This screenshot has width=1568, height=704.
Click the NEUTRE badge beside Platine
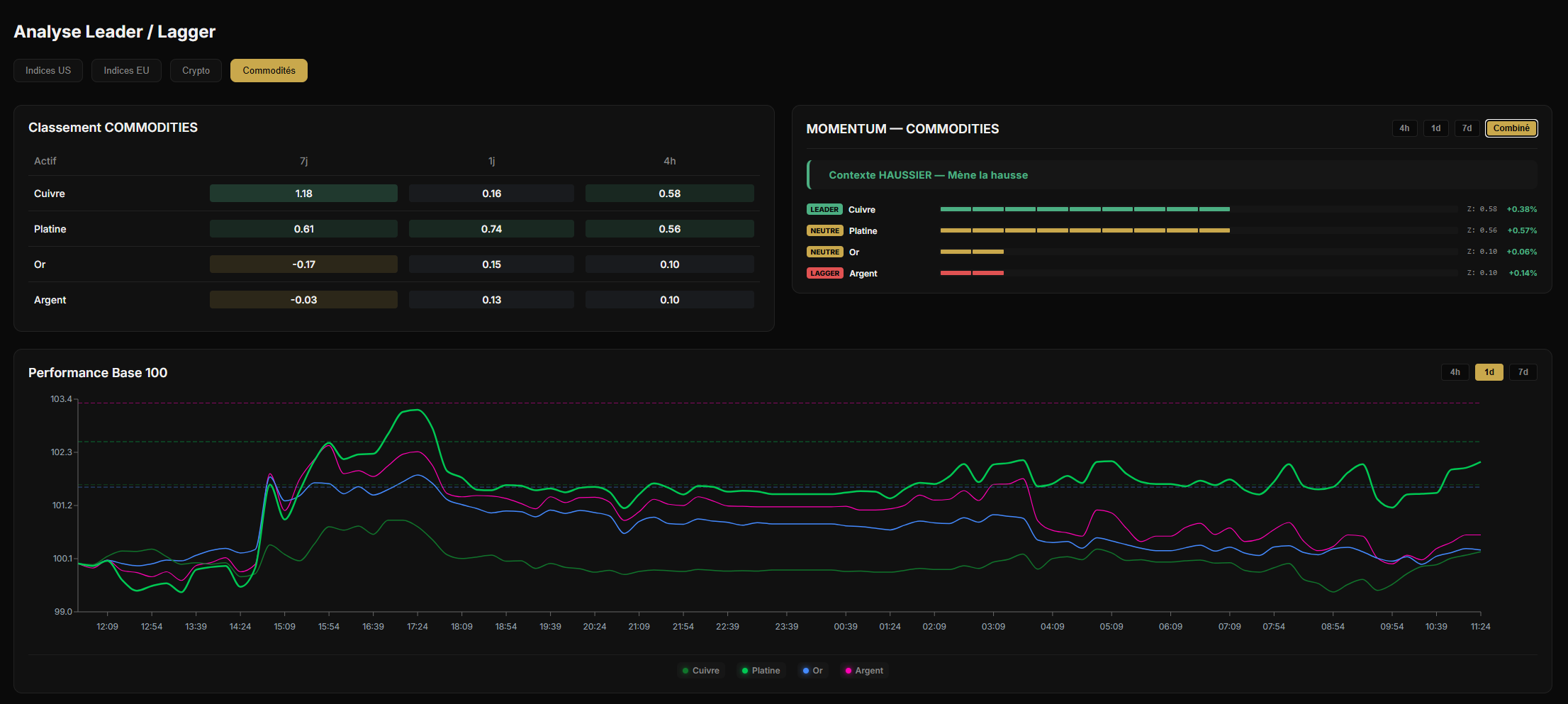point(825,231)
